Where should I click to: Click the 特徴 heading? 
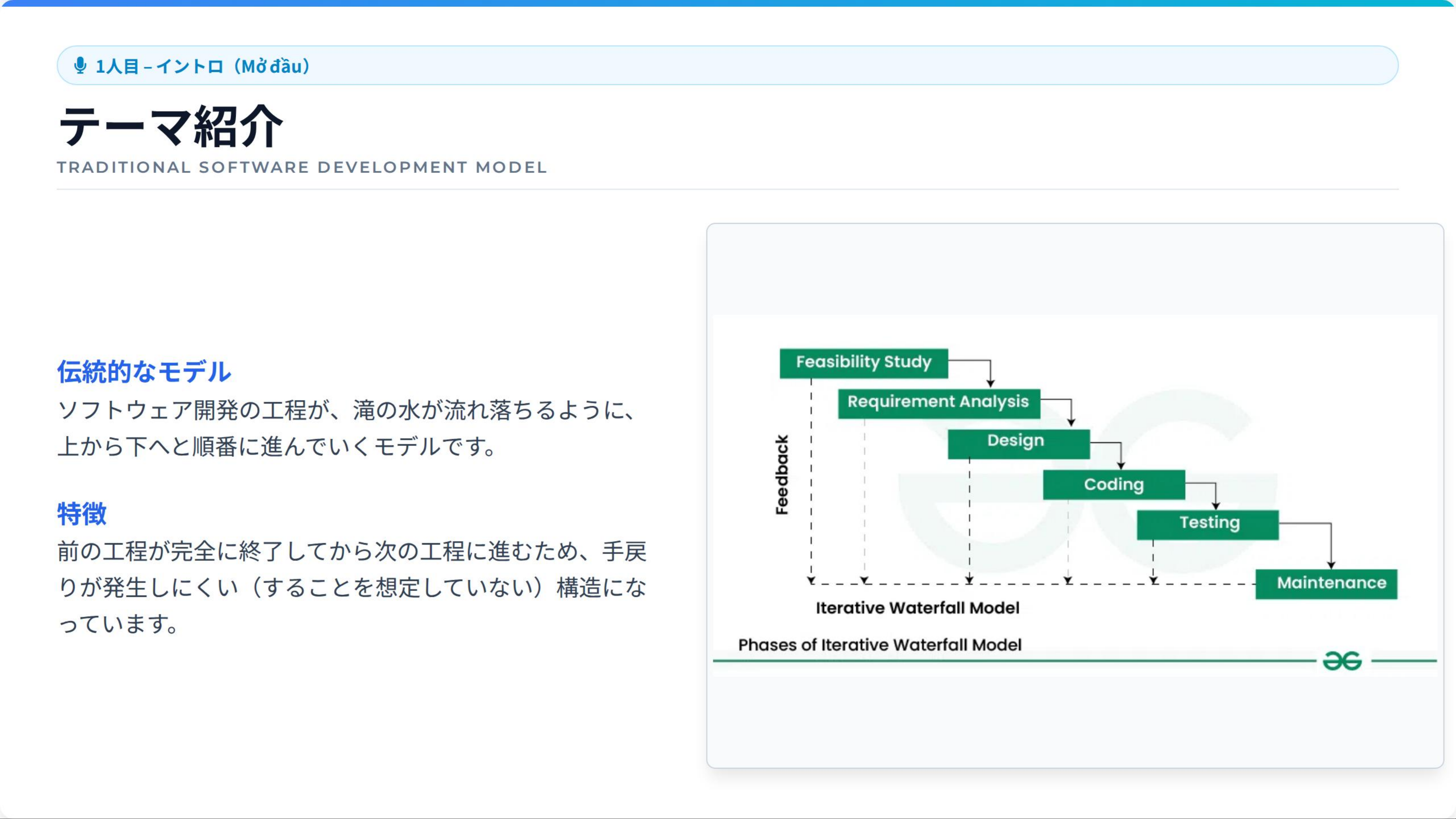pyautogui.click(x=82, y=513)
